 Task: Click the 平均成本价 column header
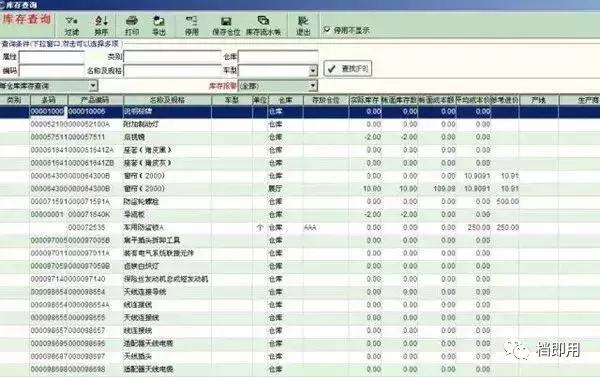pyautogui.click(x=473, y=100)
